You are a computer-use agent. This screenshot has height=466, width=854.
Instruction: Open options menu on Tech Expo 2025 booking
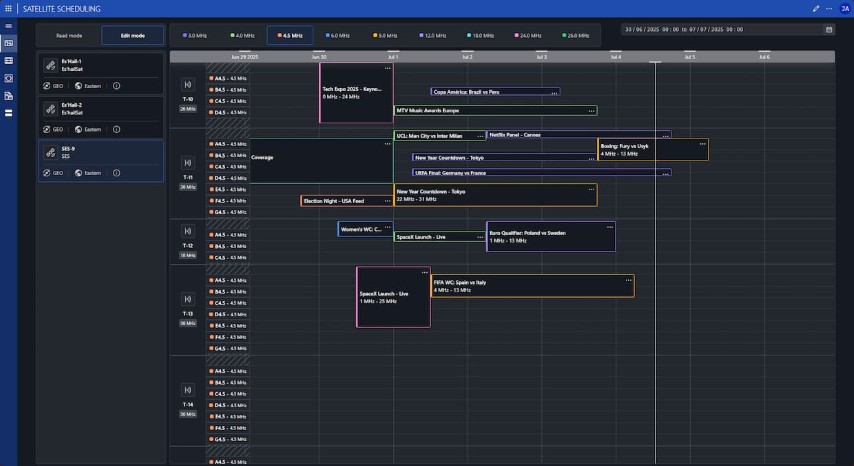tap(387, 68)
